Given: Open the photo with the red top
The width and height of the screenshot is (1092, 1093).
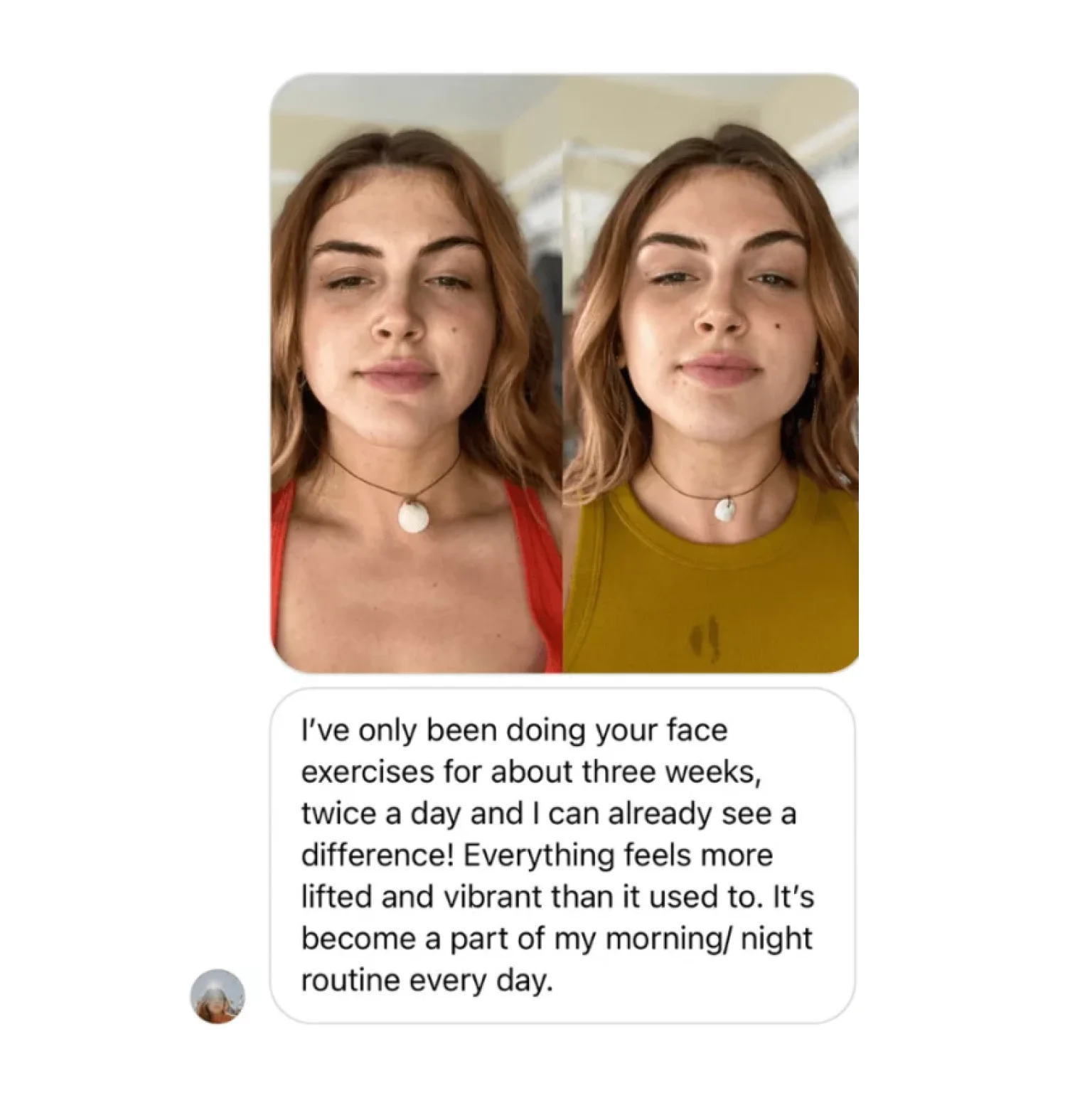Looking at the screenshot, I should point(417,373).
